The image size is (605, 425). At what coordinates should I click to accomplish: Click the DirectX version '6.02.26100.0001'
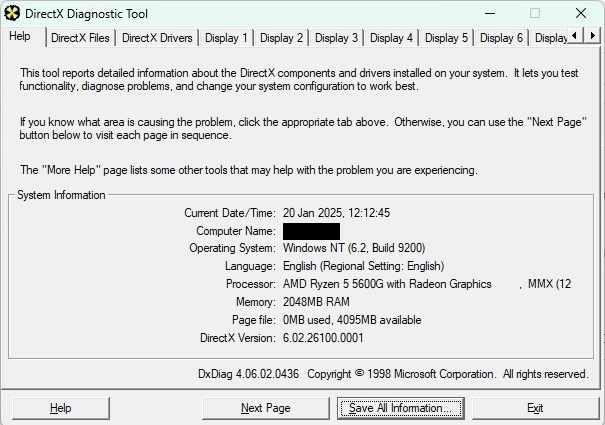point(323,338)
